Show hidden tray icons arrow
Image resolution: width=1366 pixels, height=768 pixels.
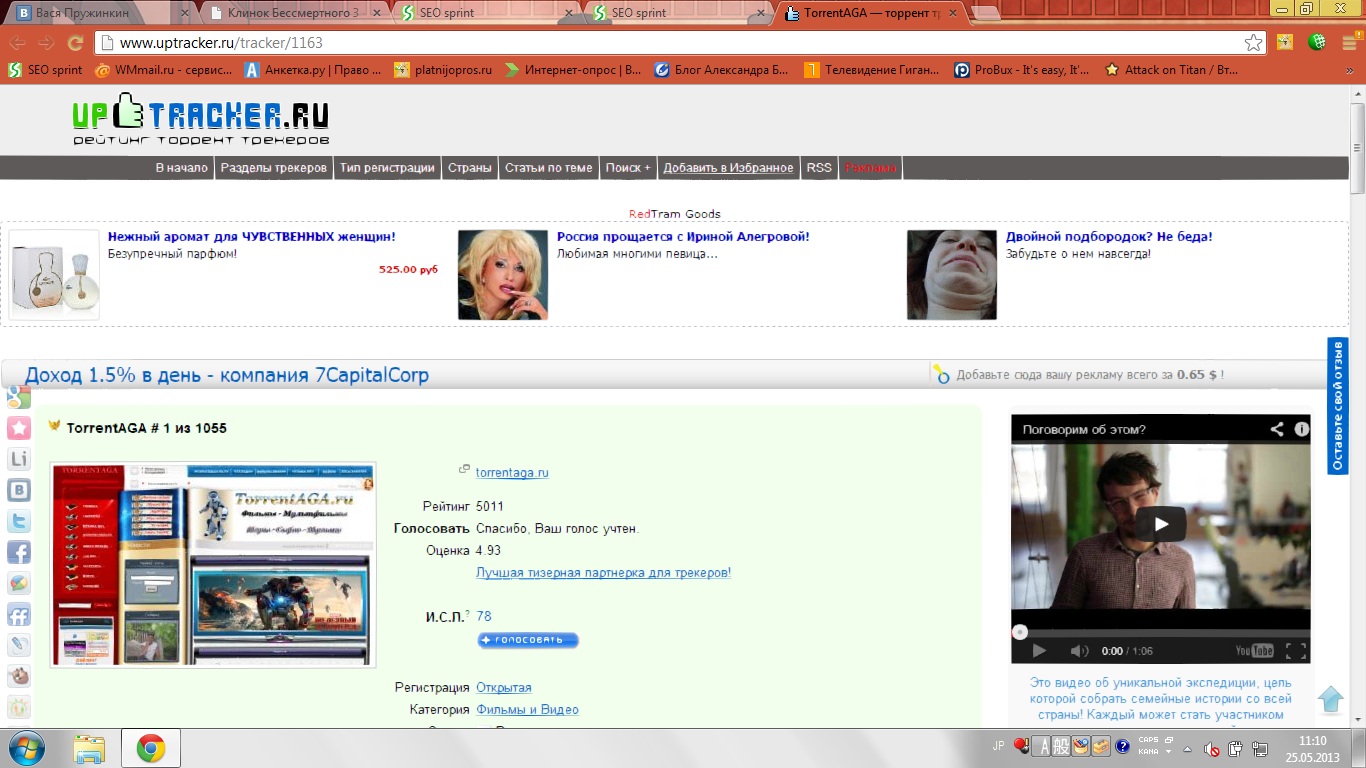click(1187, 748)
